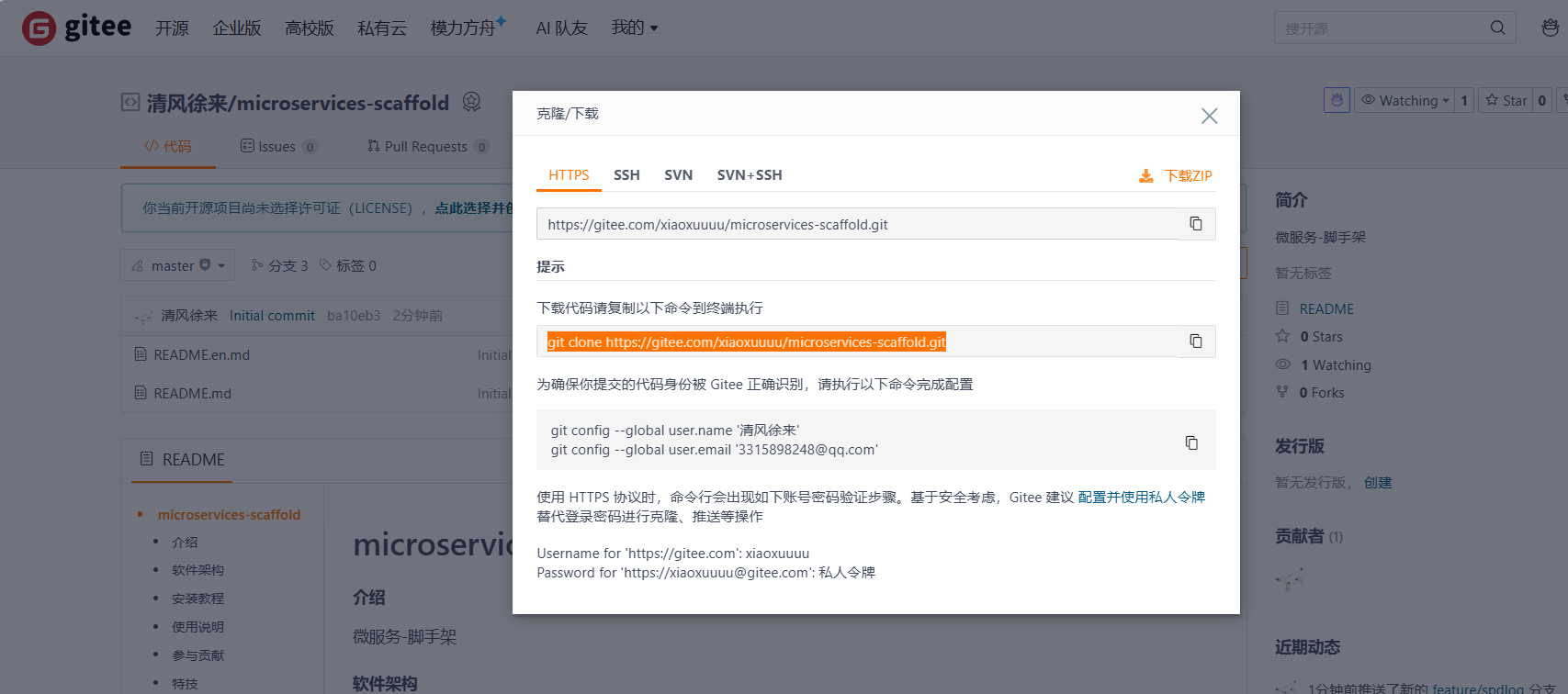Expand the Watching dropdown

(1404, 100)
